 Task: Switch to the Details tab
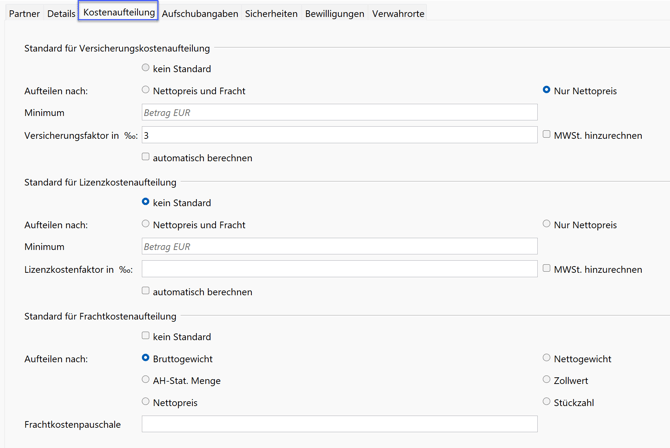[61, 14]
